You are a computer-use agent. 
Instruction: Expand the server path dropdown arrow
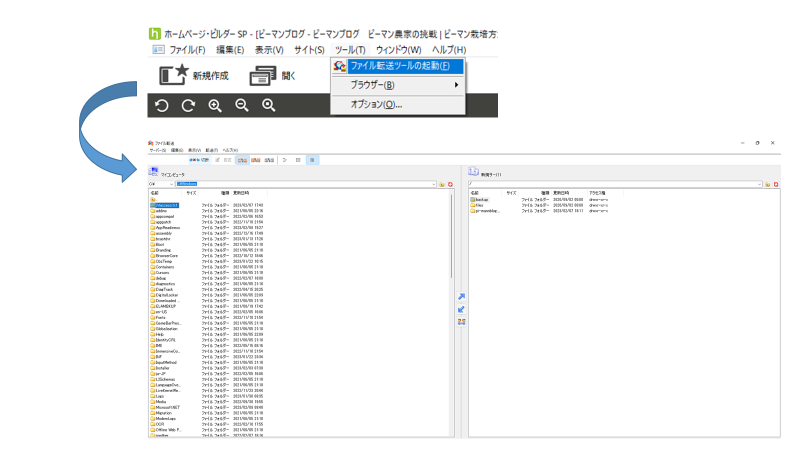pyautogui.click(x=761, y=184)
